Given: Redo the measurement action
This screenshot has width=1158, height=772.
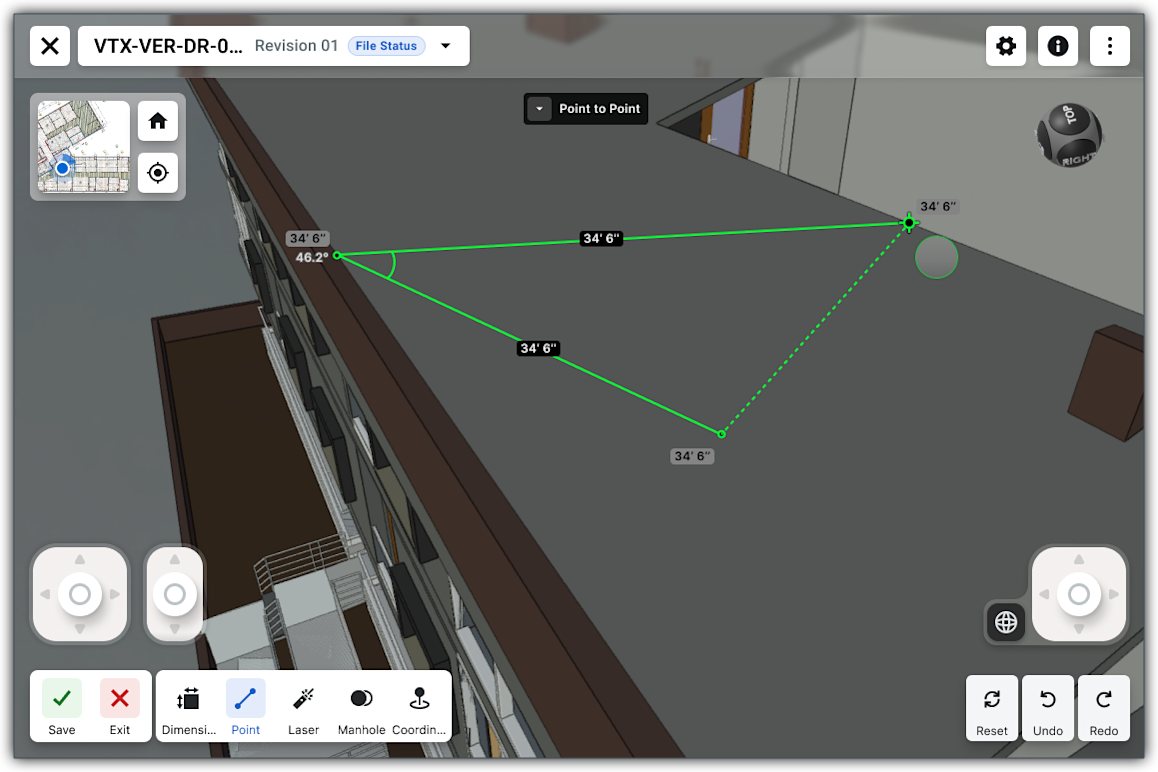Looking at the screenshot, I should pyautogui.click(x=1104, y=708).
